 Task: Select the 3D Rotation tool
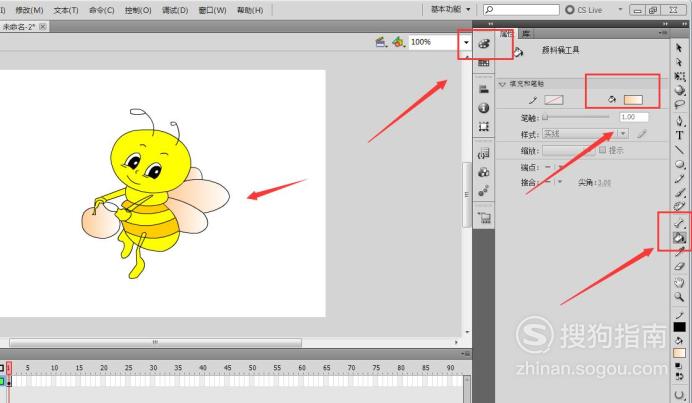point(680,90)
